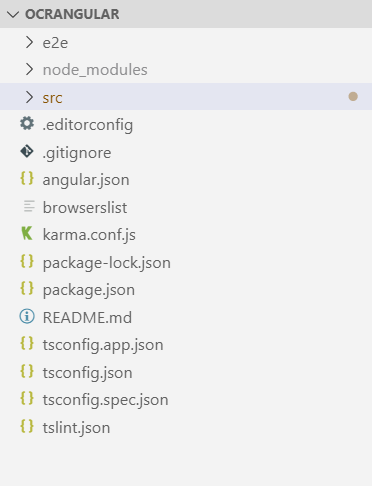The height and width of the screenshot is (486, 372).
Task: Expand the src folder chevron
Action: [29, 97]
